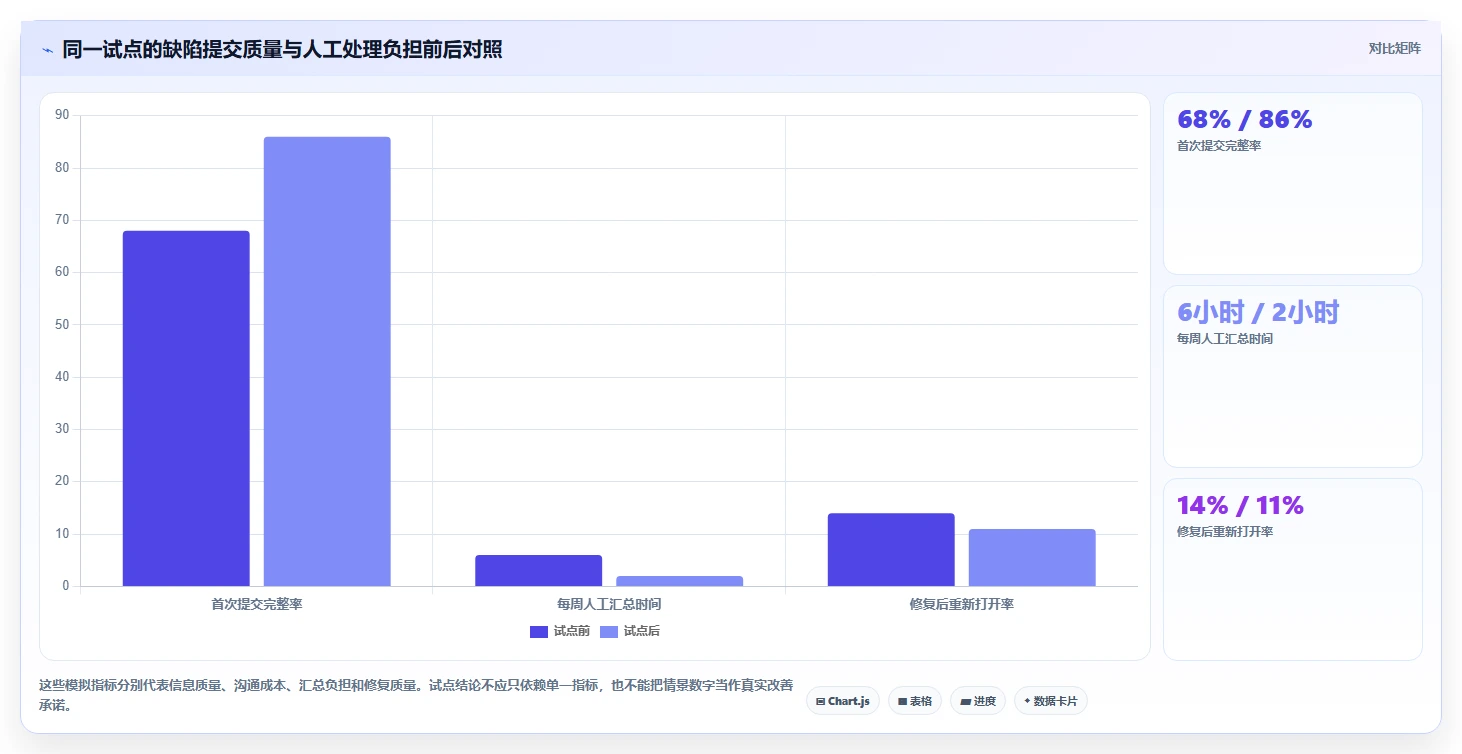Click the 每周人工汇总时间 x-axis label
This screenshot has height=754, width=1462.
click(609, 605)
